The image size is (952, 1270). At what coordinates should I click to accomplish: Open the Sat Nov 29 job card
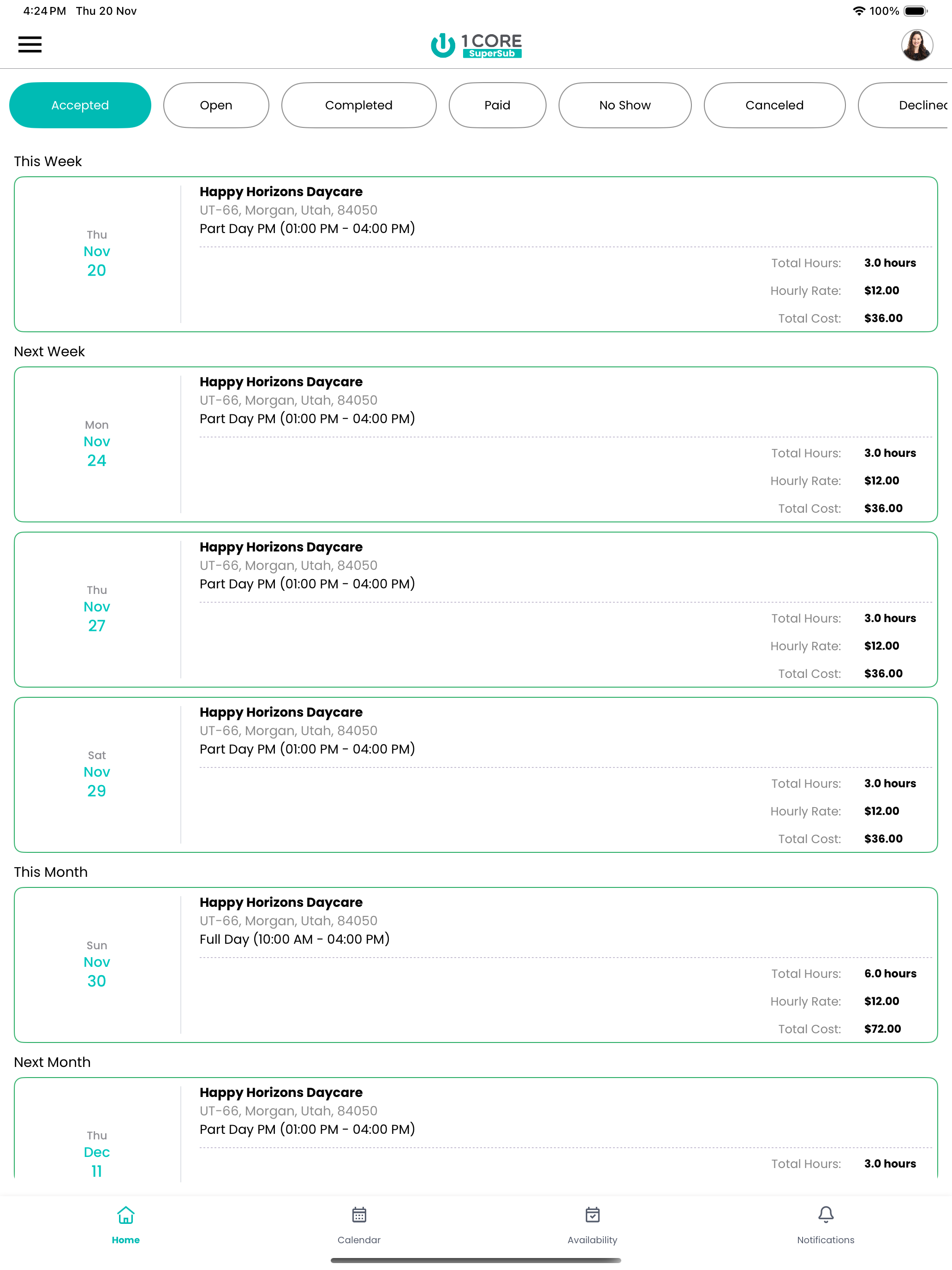476,775
